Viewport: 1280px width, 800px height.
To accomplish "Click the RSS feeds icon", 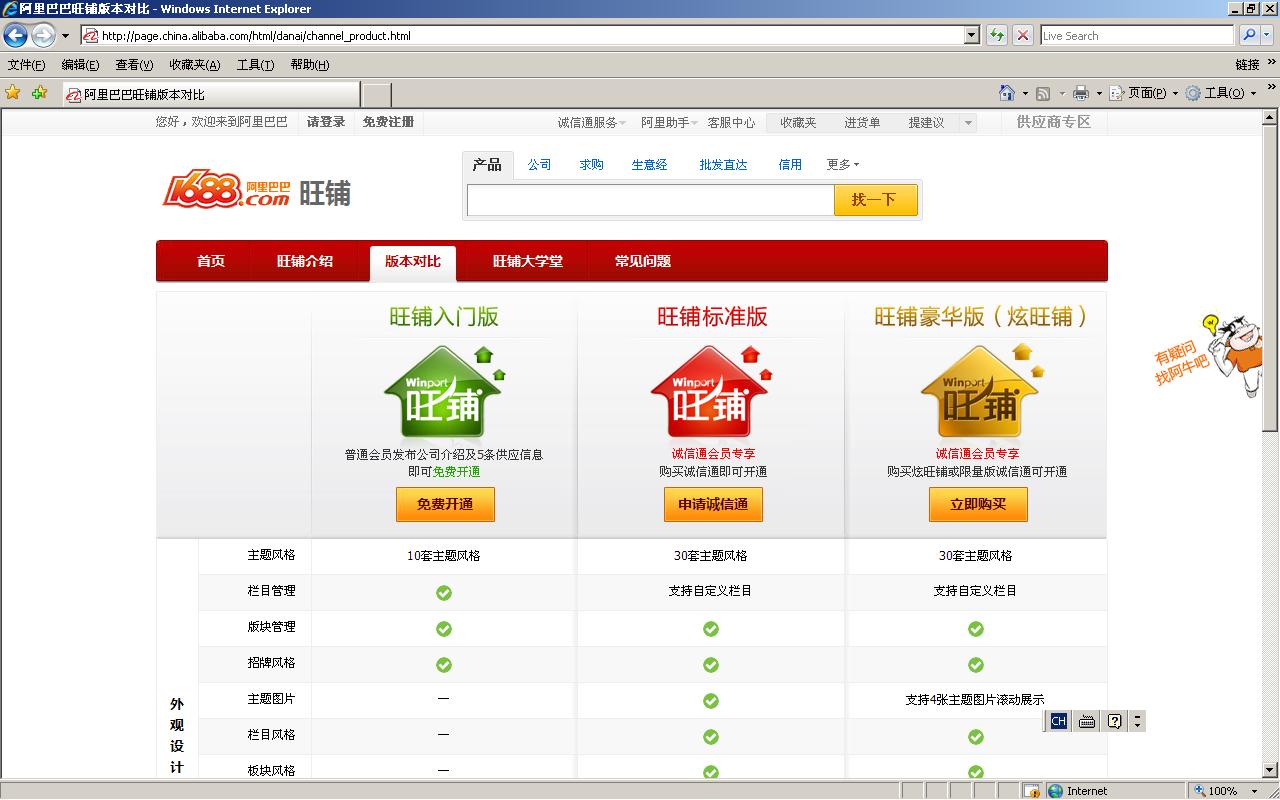I will tap(1043, 93).
